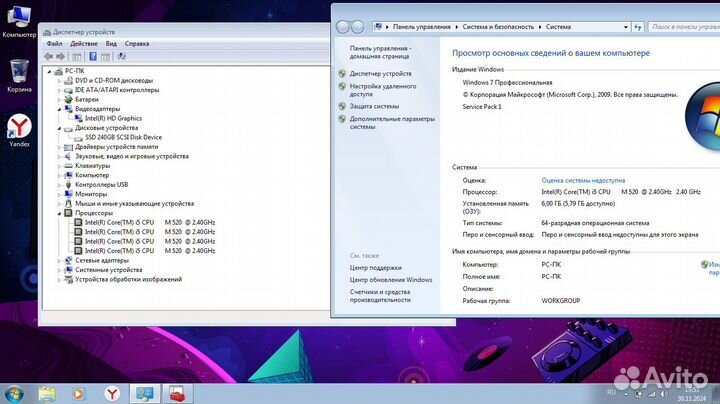
Task: Launch Yandex browser from the desktop shortcut
Action: (19, 130)
